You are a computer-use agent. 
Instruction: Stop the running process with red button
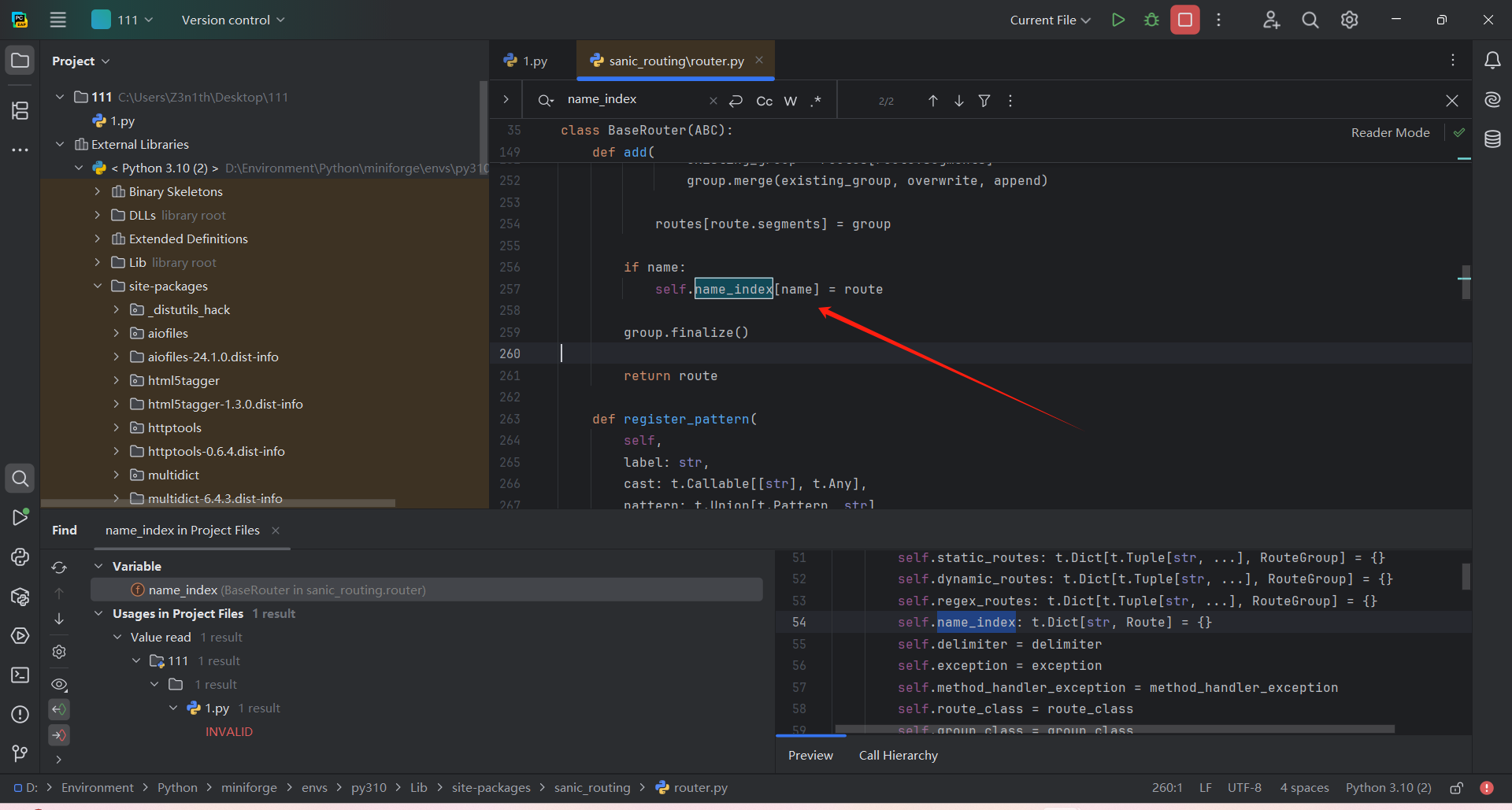point(1184,20)
